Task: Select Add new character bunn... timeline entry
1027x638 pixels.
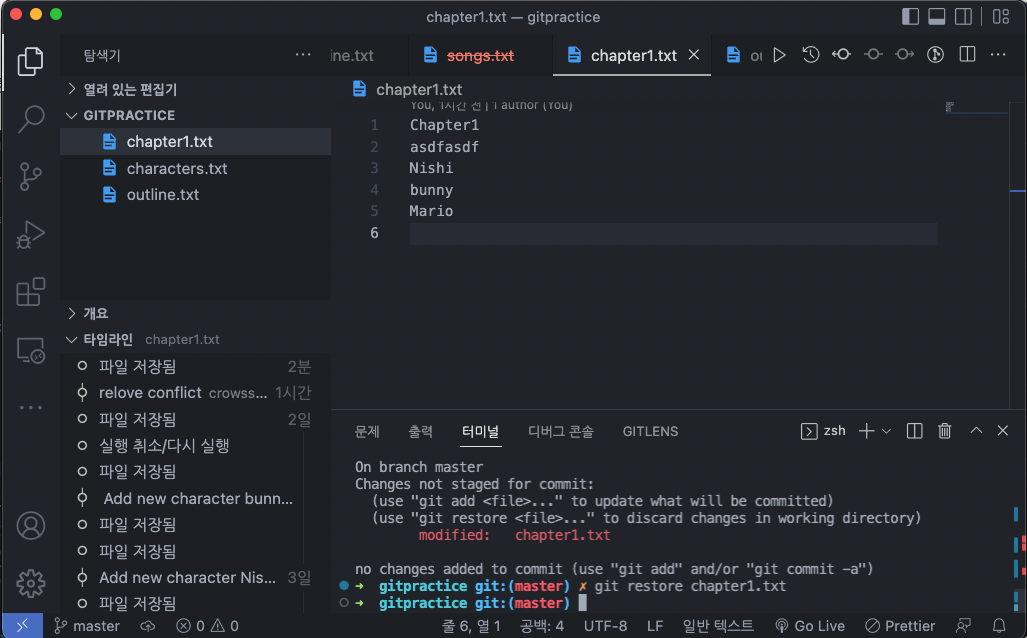Action: (196, 498)
